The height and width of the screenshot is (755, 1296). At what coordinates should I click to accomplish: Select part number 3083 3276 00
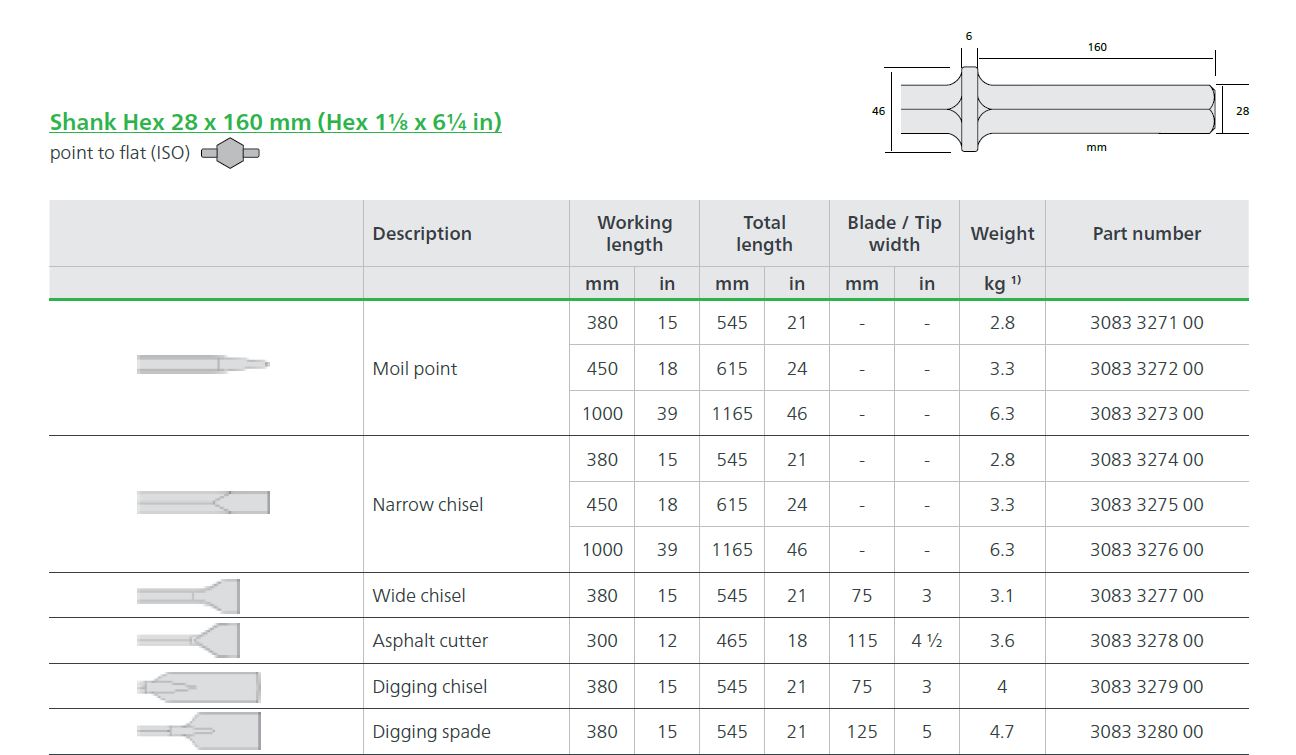(x=1146, y=550)
